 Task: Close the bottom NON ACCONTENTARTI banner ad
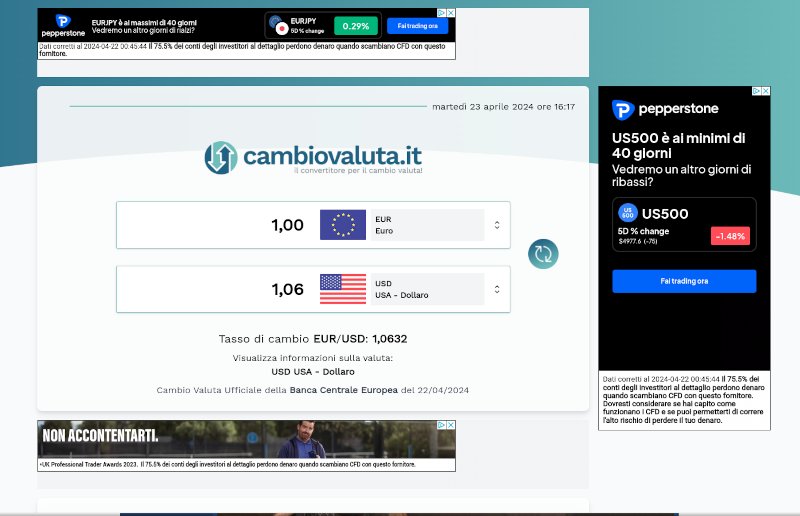tap(451, 425)
